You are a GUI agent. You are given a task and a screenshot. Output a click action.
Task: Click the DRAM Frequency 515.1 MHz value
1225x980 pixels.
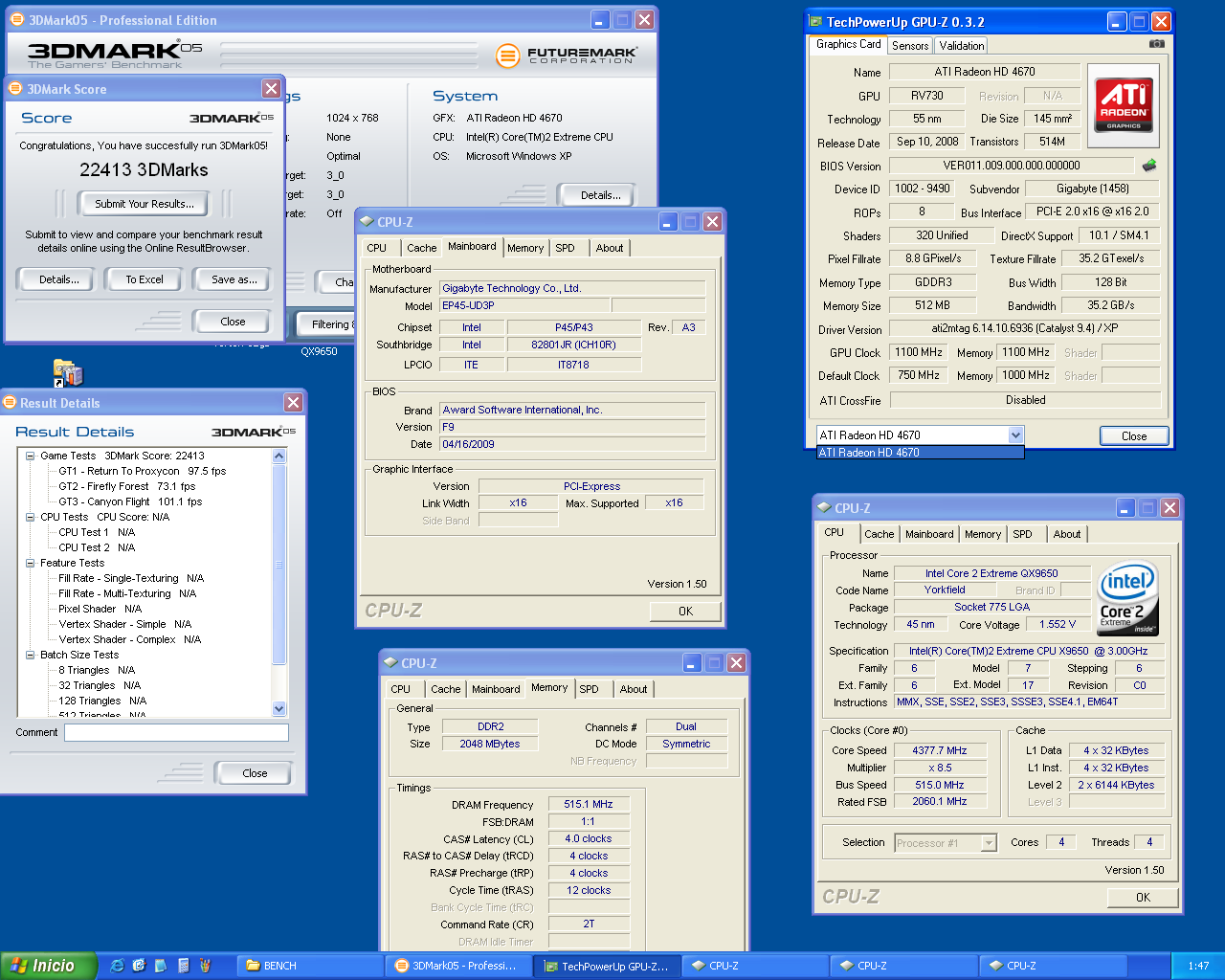[x=589, y=804]
